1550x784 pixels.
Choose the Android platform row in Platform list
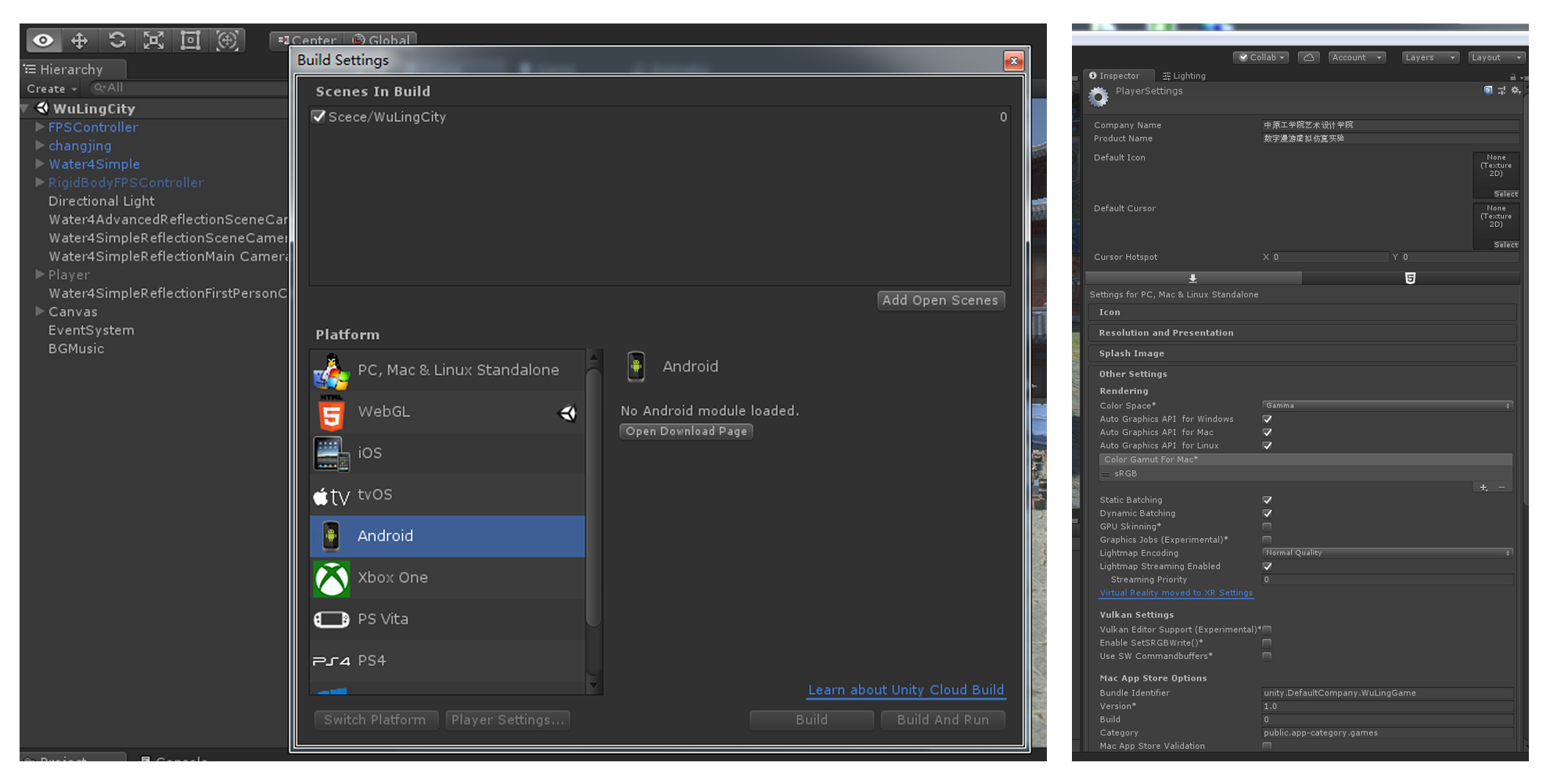448,536
